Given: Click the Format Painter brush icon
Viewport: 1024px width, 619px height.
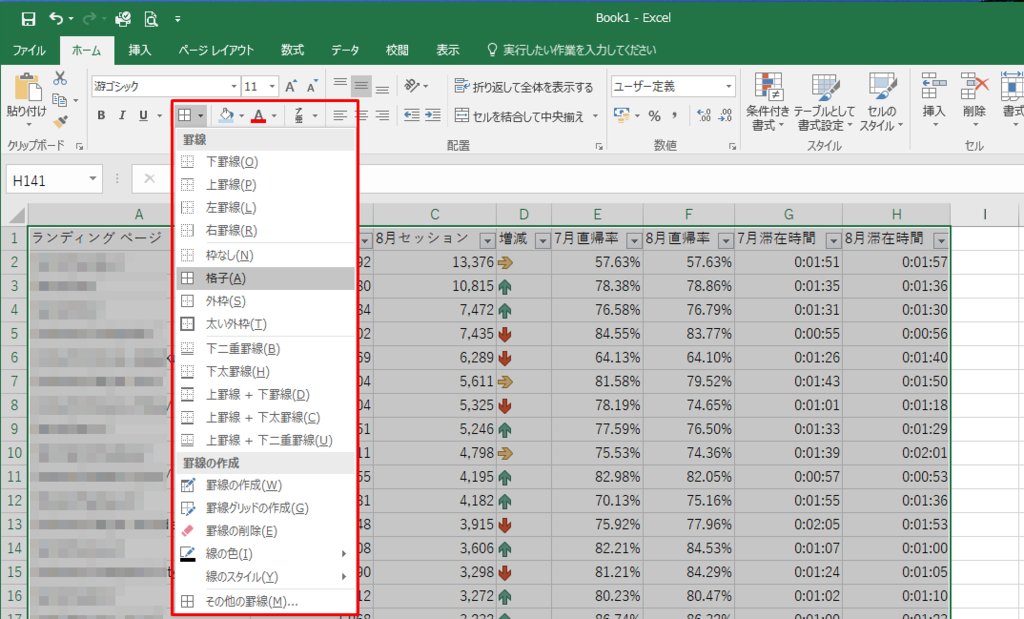Looking at the screenshot, I should pos(60,121).
